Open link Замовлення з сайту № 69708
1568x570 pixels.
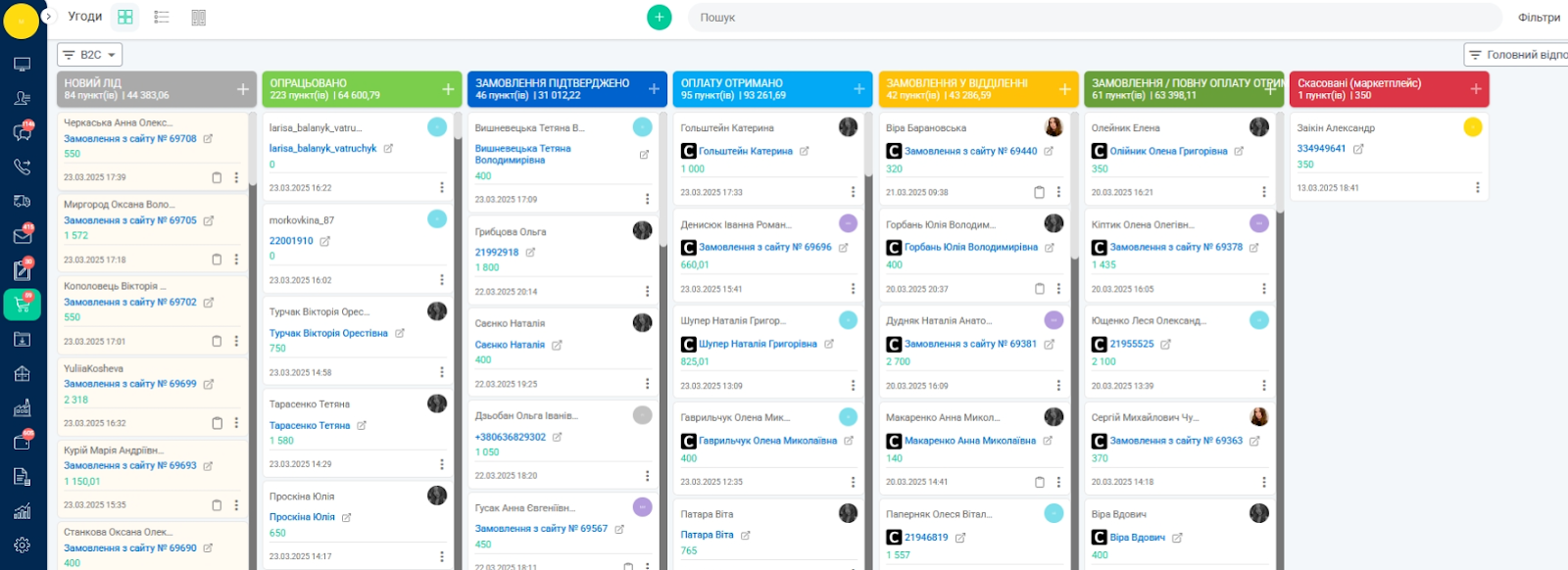pos(130,139)
